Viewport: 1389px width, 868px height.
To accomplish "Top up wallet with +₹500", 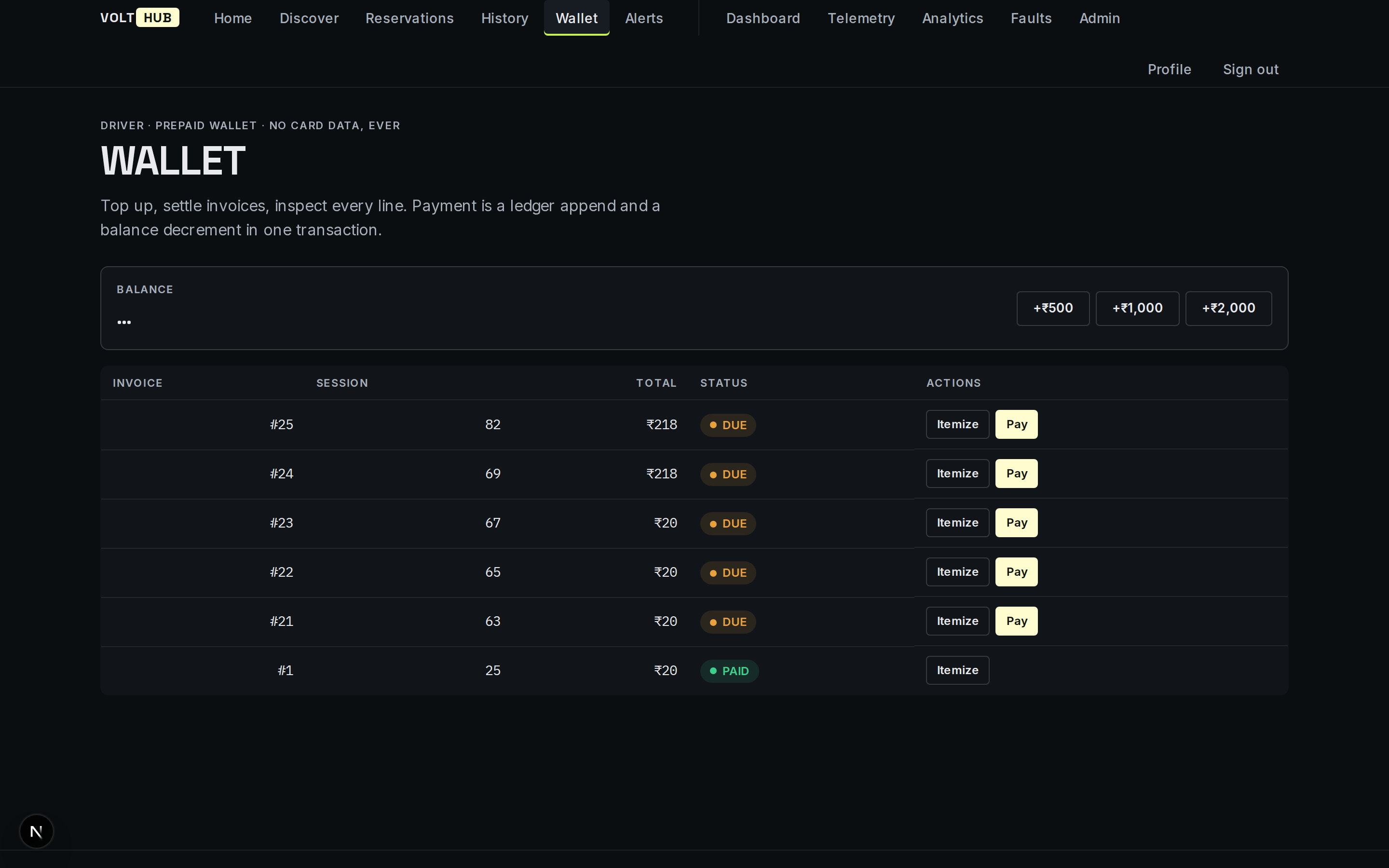I will point(1053,308).
